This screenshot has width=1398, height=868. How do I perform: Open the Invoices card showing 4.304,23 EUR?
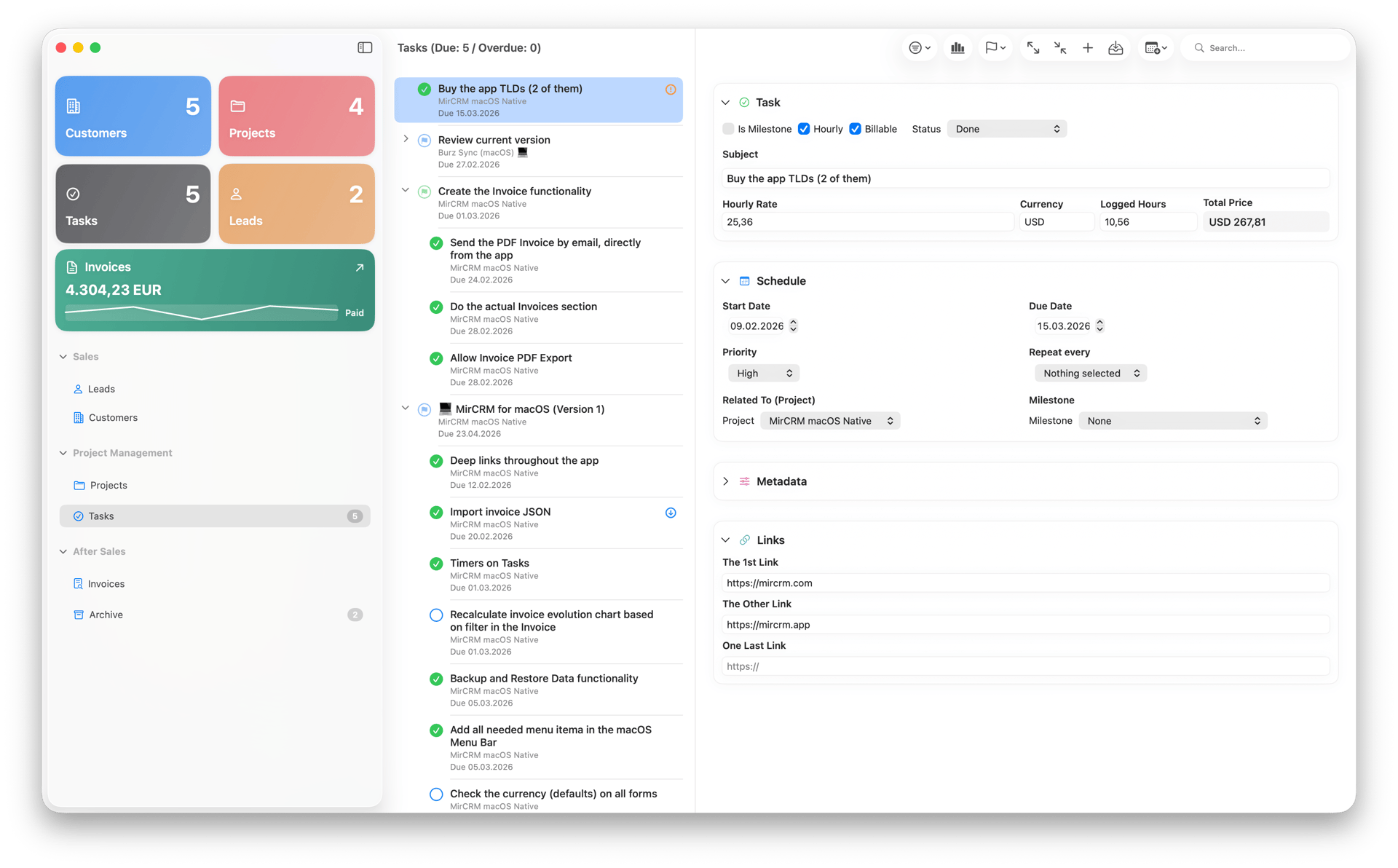pos(215,290)
